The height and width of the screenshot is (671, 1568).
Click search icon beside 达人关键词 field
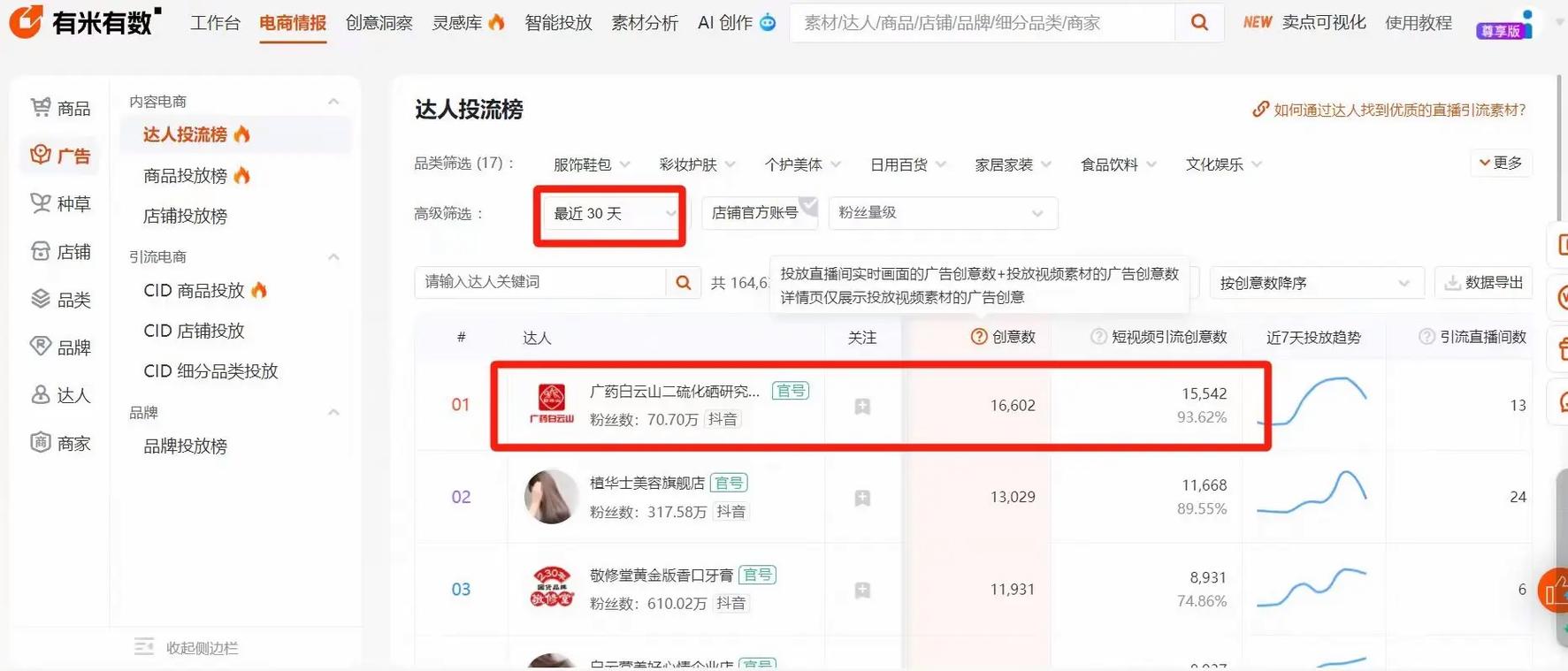684,282
